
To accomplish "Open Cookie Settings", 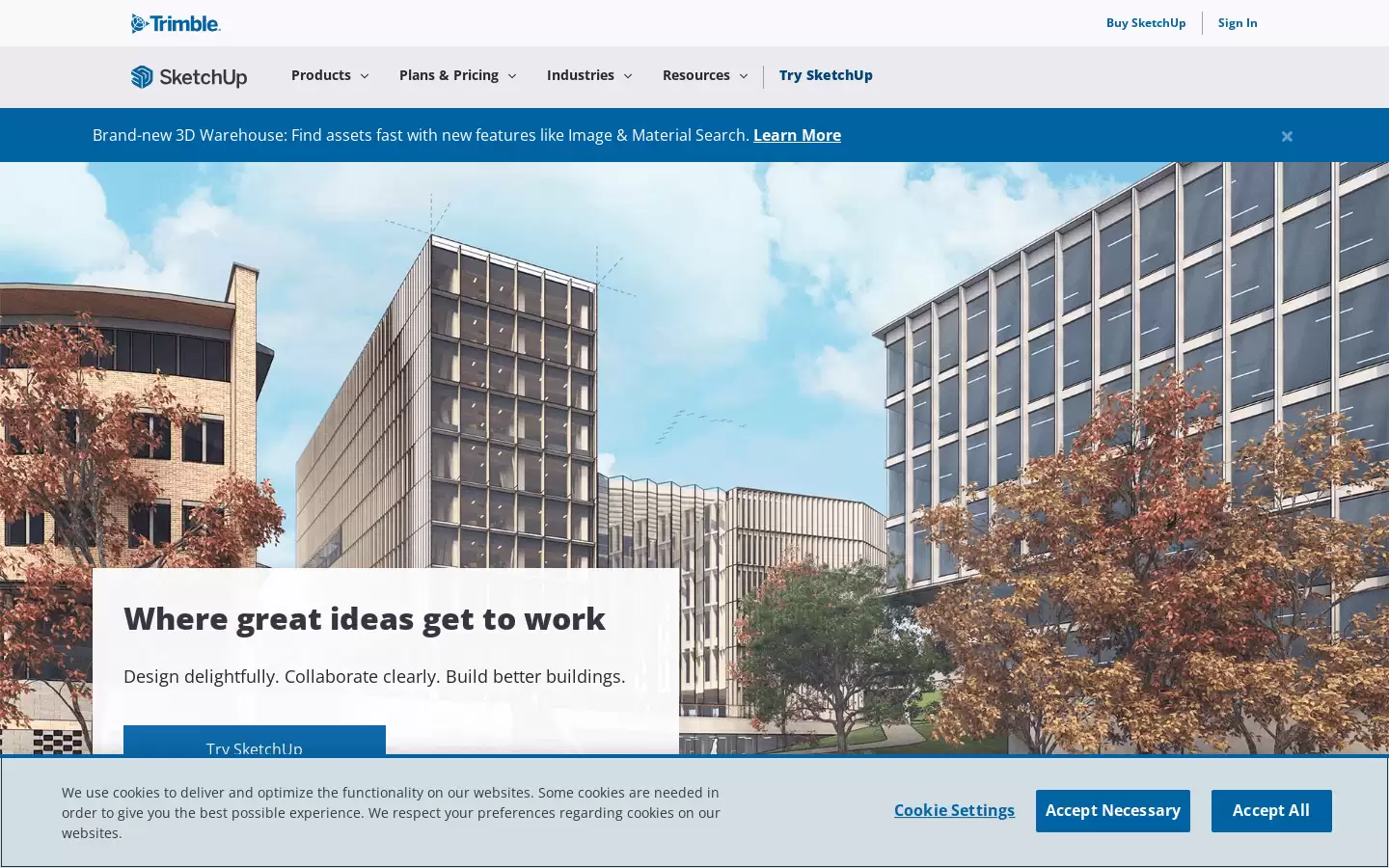I will pos(954,810).
